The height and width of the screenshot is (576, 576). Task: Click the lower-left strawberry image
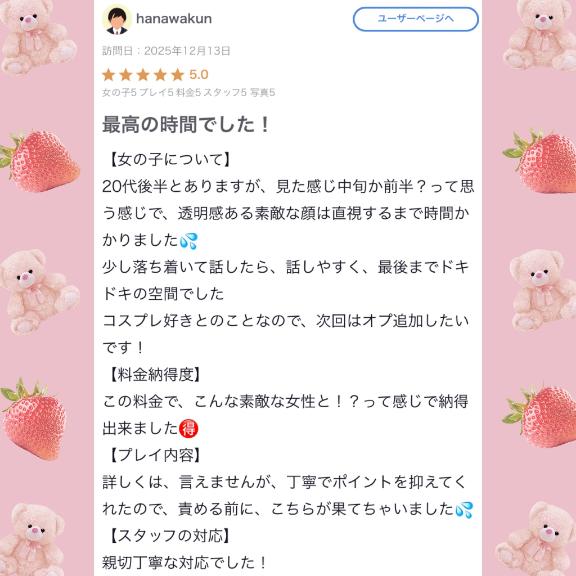[33, 420]
